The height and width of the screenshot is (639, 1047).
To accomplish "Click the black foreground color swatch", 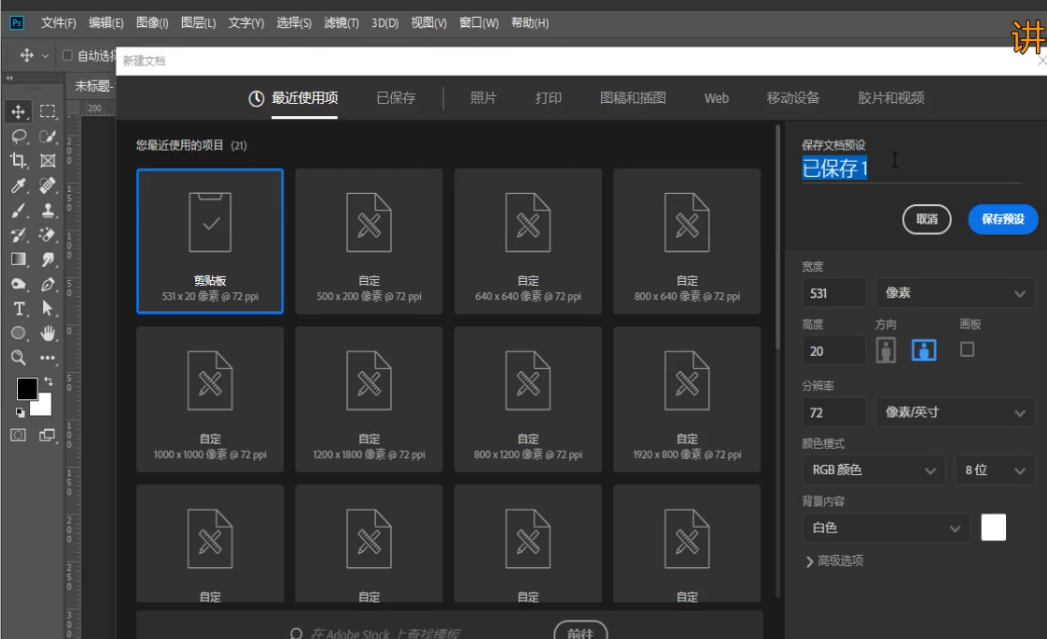I will point(27,389).
